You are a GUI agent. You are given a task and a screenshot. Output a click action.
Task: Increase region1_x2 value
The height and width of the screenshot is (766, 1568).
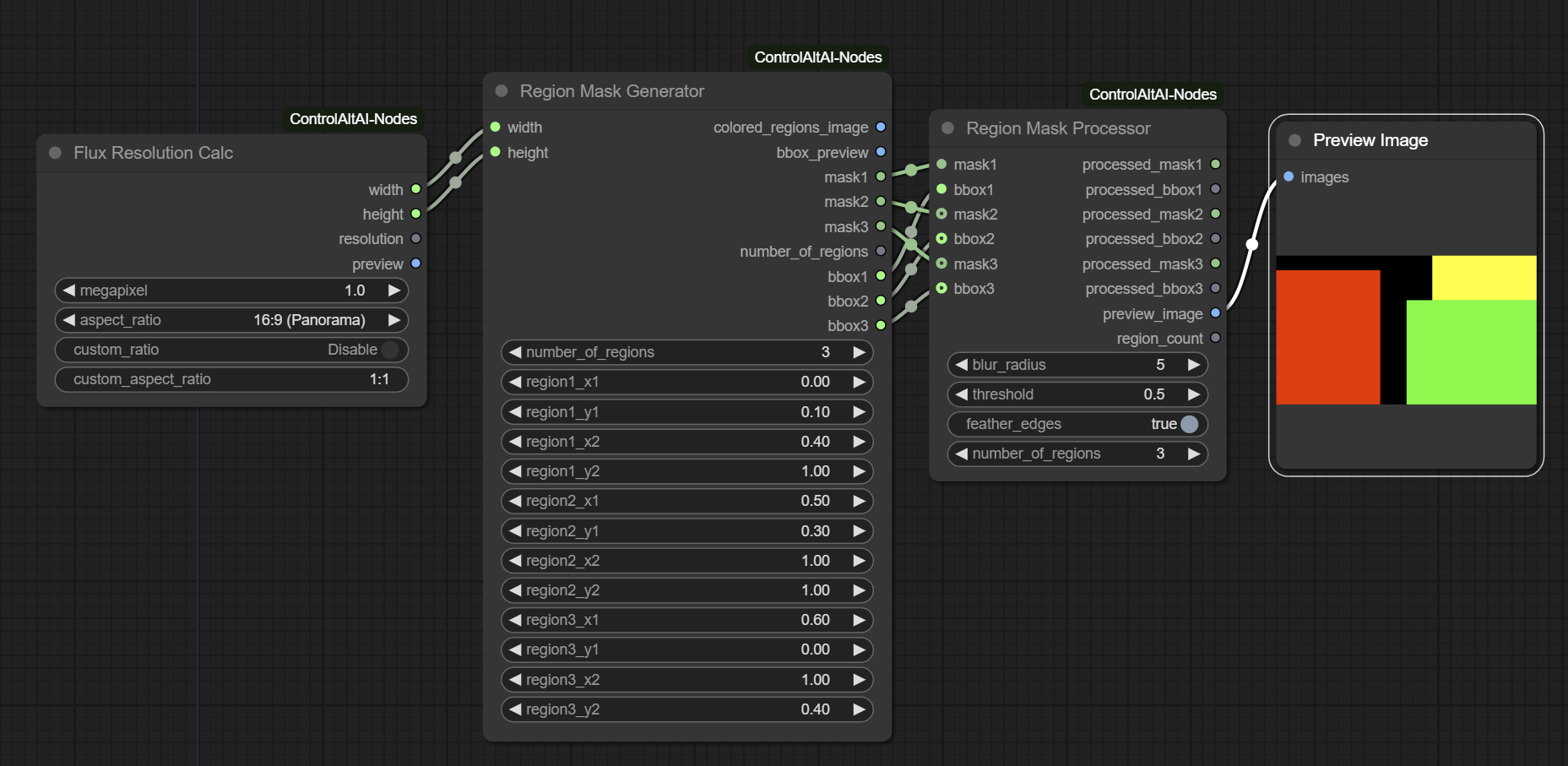pos(859,442)
